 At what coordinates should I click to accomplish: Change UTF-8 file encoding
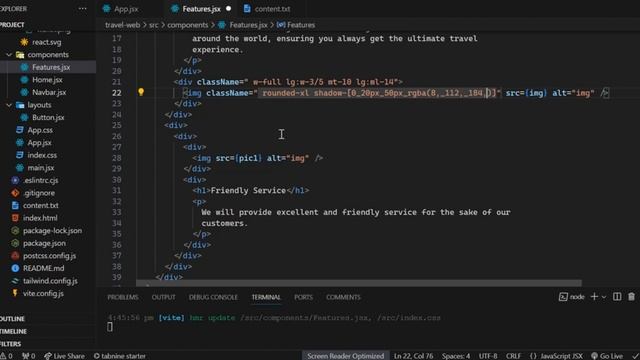[x=488, y=356]
